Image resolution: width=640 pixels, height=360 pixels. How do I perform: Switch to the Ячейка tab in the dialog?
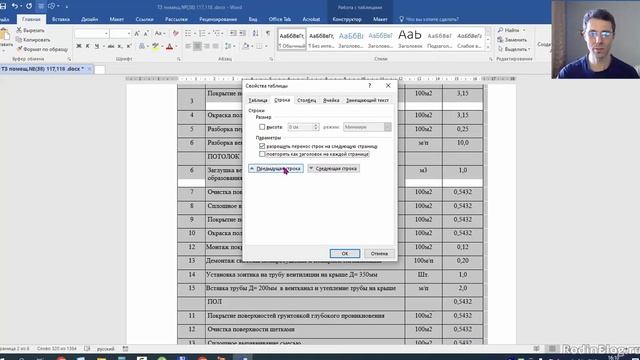pyautogui.click(x=331, y=100)
